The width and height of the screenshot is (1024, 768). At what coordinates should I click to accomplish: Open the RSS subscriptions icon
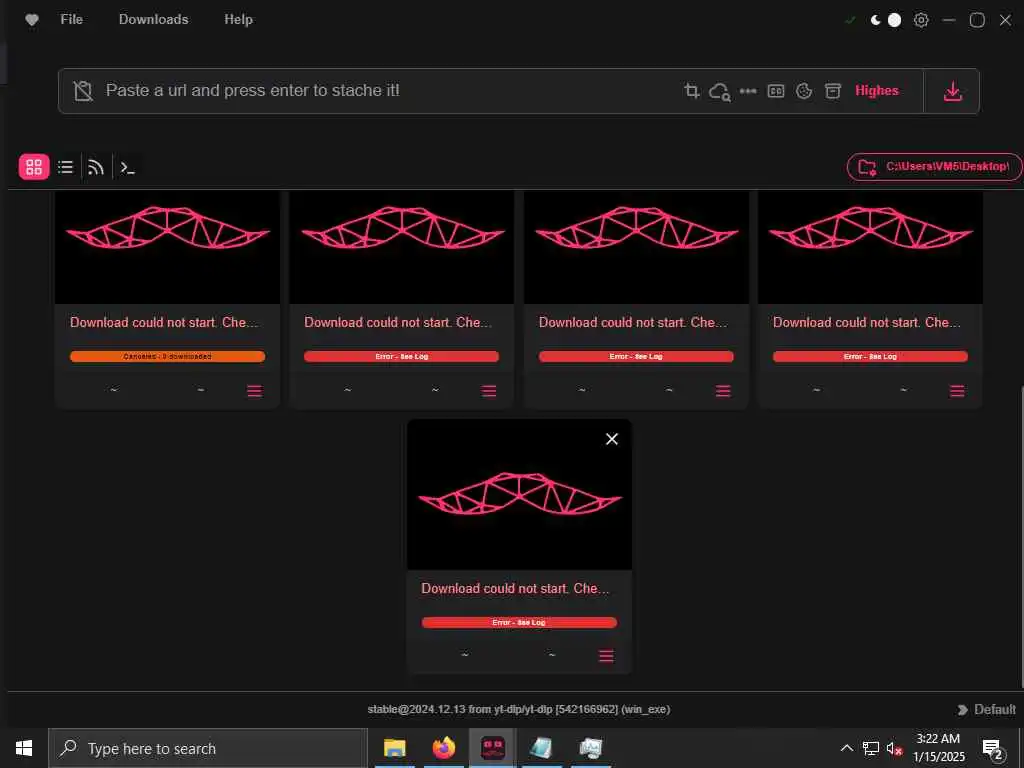tap(96, 167)
